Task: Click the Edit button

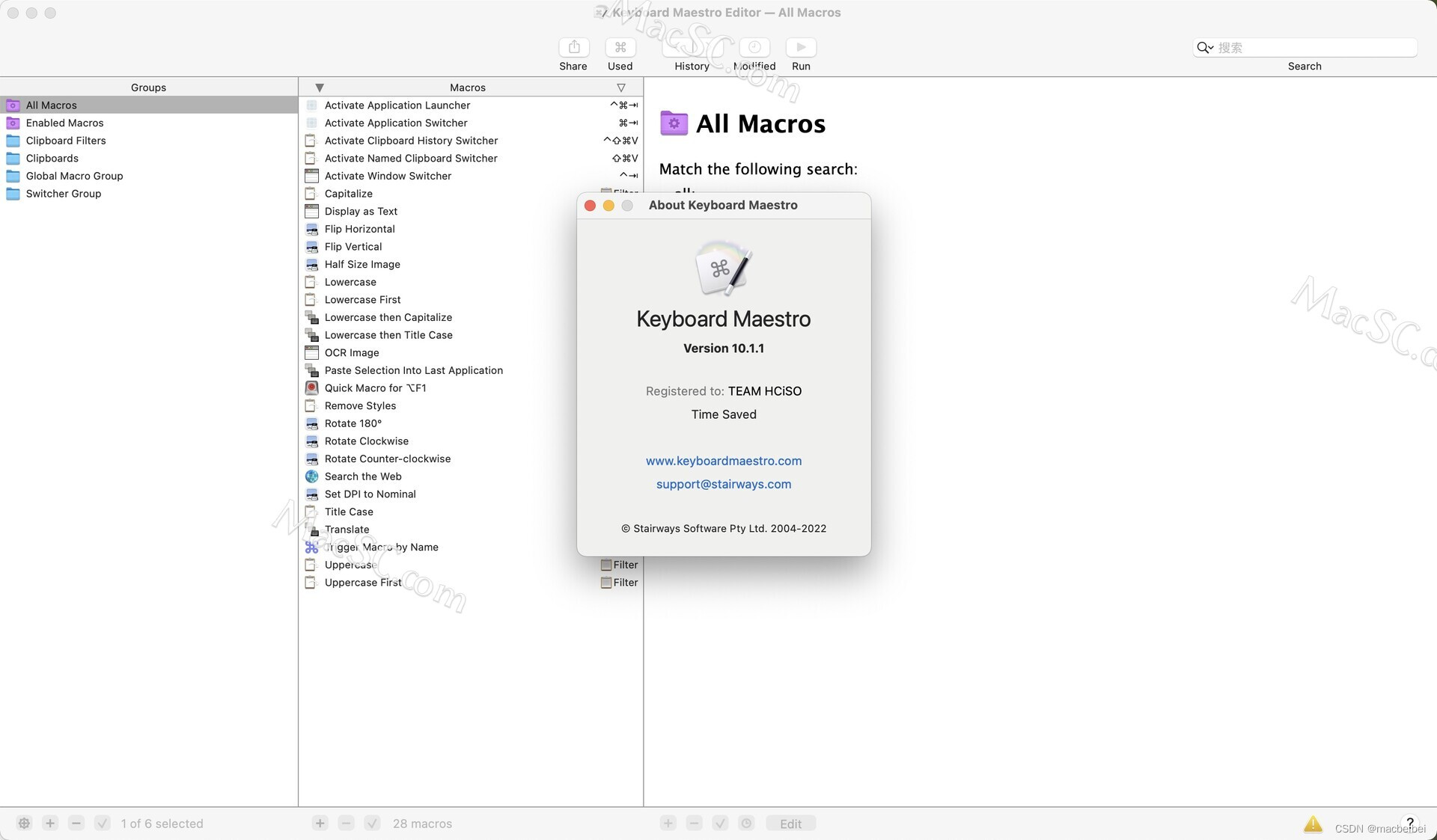Action: [x=790, y=824]
